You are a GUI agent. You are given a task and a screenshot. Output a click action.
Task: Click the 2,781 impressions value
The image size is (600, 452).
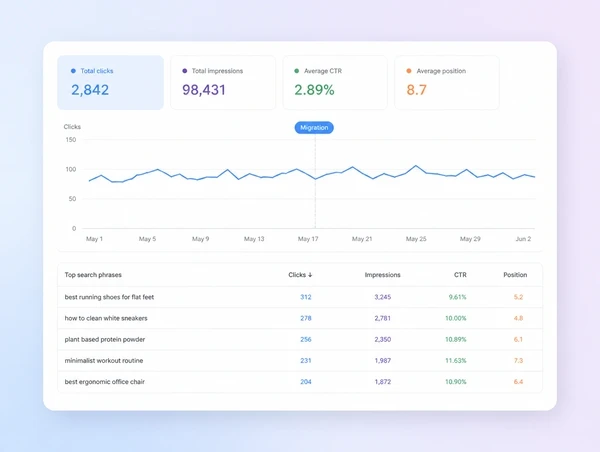(x=383, y=318)
